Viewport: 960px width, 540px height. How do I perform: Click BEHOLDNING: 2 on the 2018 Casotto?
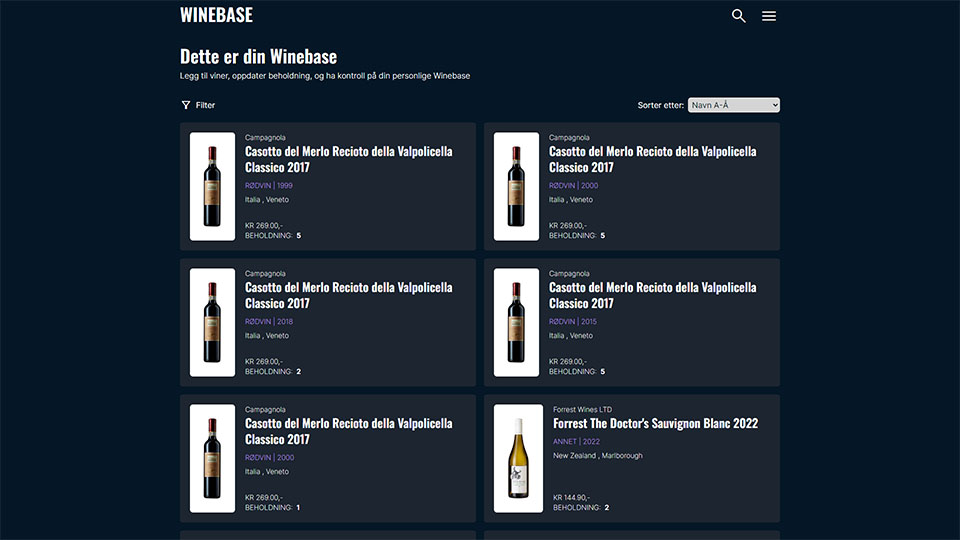pyautogui.click(x=272, y=372)
